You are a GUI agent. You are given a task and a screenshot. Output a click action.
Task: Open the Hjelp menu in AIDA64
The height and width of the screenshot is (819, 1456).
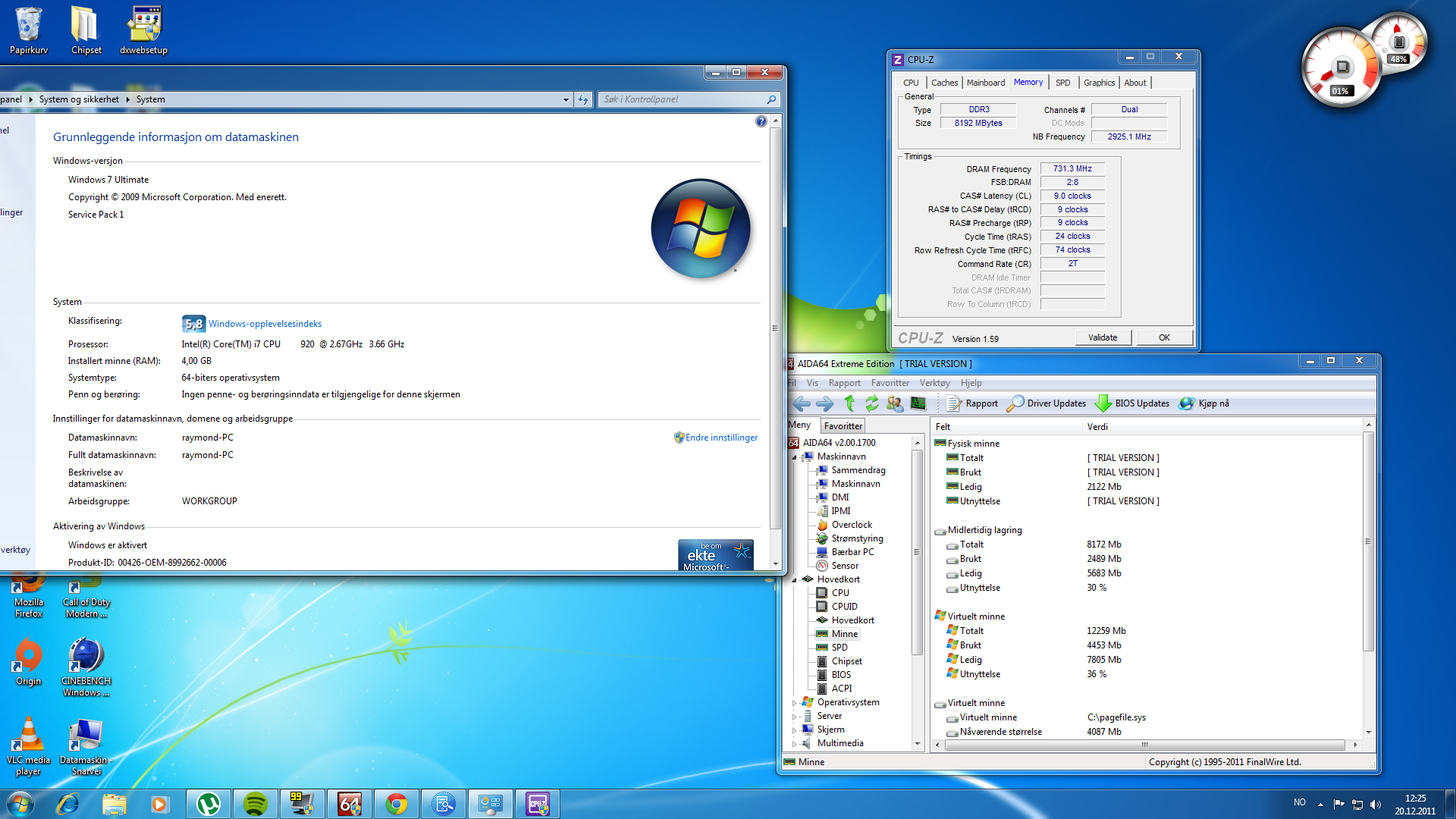(971, 383)
